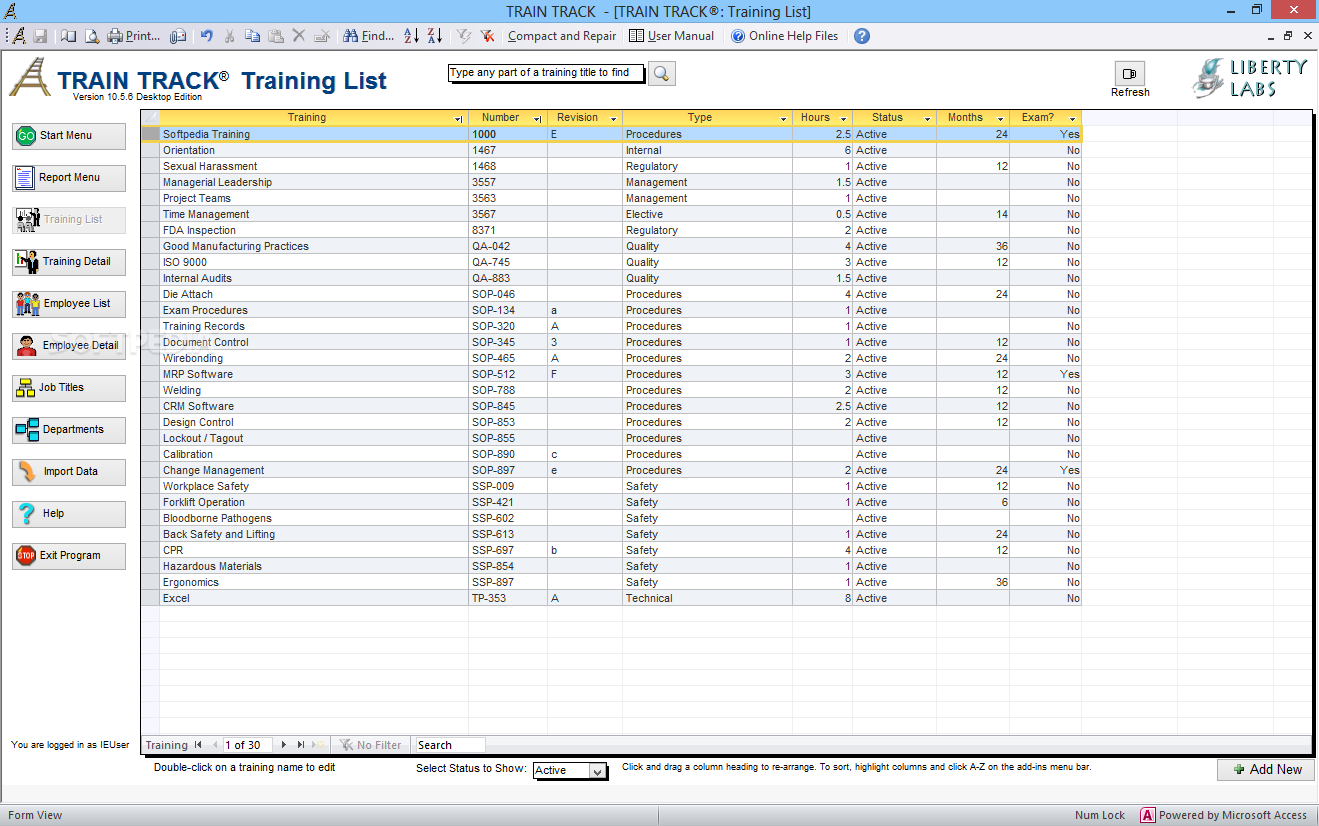Open Training Detail from the sidebar
The height and width of the screenshot is (826, 1319).
click(69, 262)
